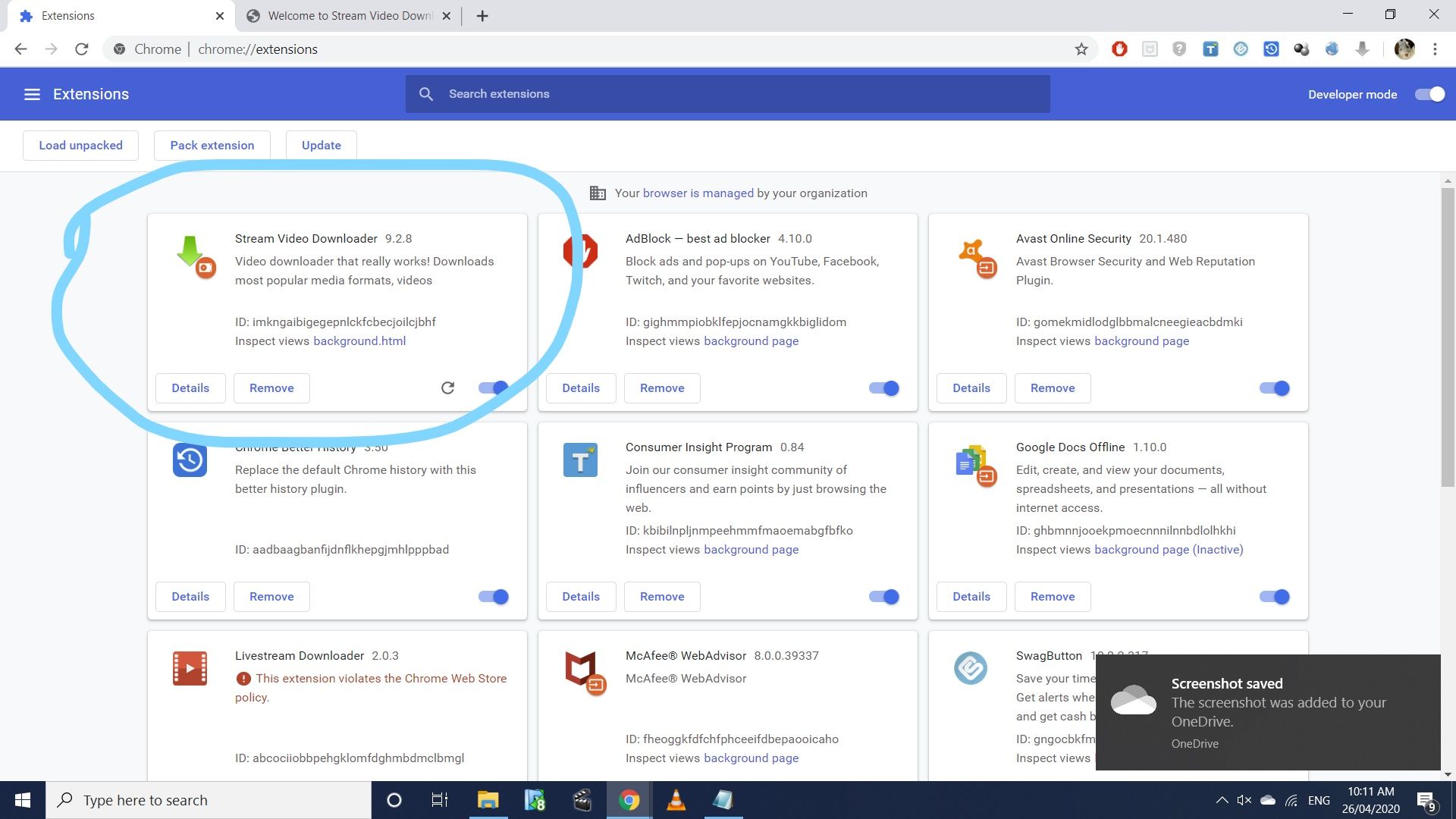Open the Extensions hamburger menu
1456x819 pixels.
point(32,94)
